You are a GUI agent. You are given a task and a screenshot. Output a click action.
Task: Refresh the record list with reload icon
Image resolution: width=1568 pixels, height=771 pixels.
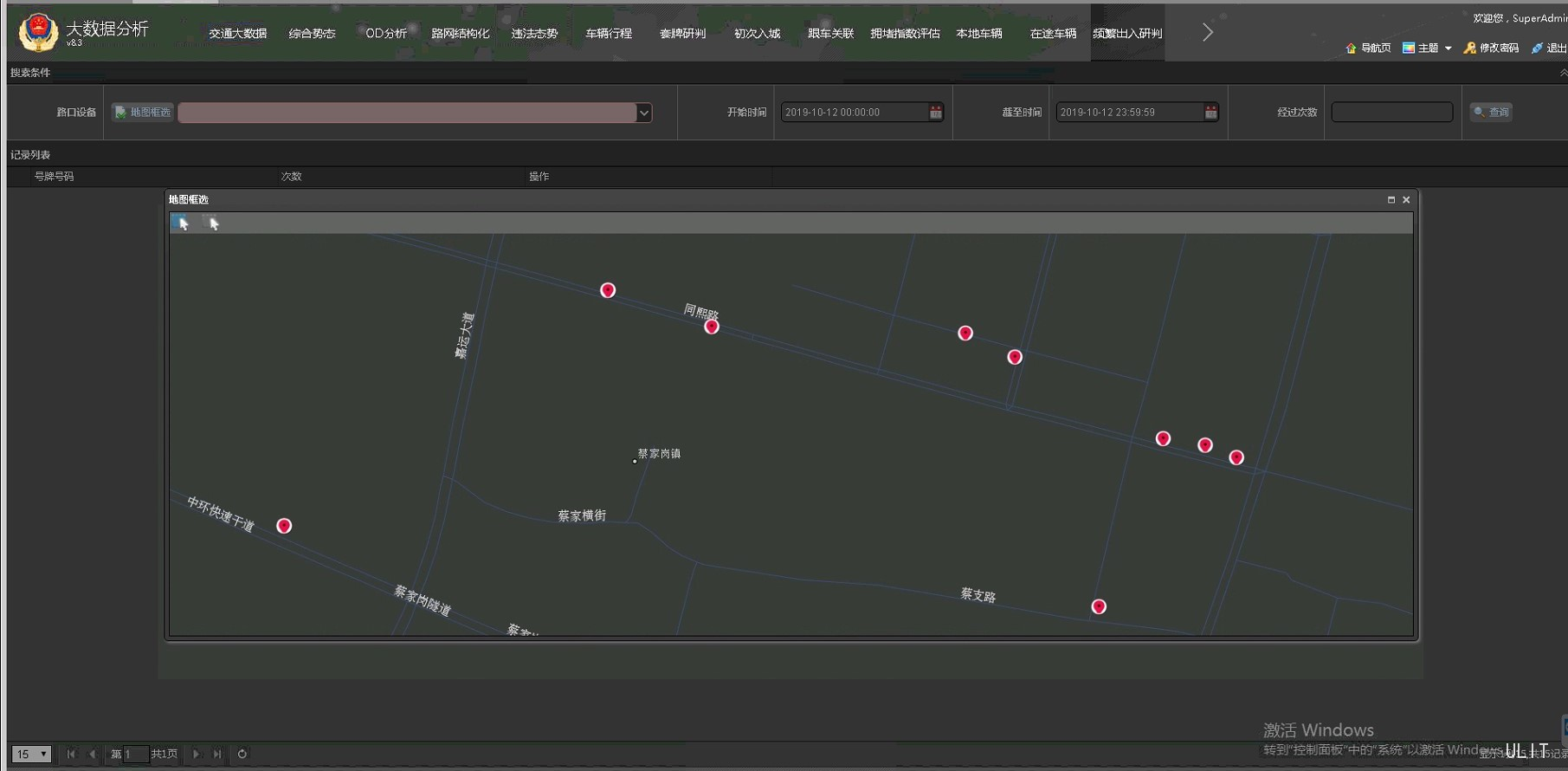point(242,754)
